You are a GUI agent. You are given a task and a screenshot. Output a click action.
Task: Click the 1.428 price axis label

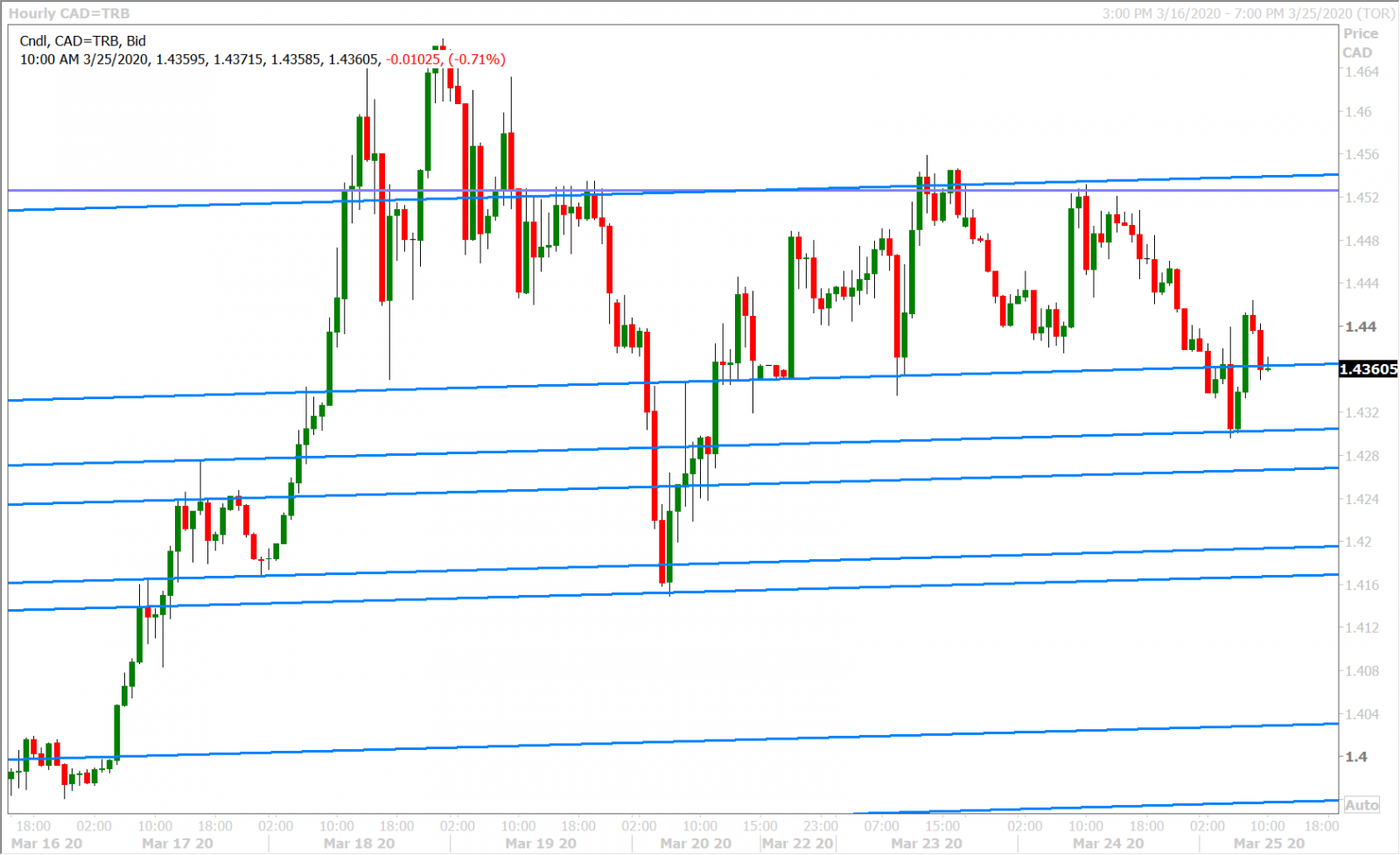[1361, 456]
